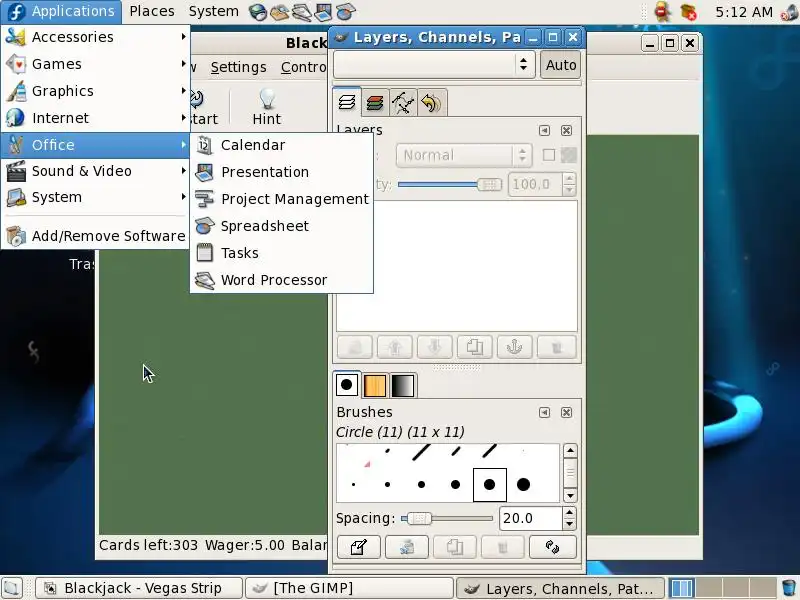Switch to the Channels tab
The width and height of the screenshot is (800, 600).
coord(375,103)
